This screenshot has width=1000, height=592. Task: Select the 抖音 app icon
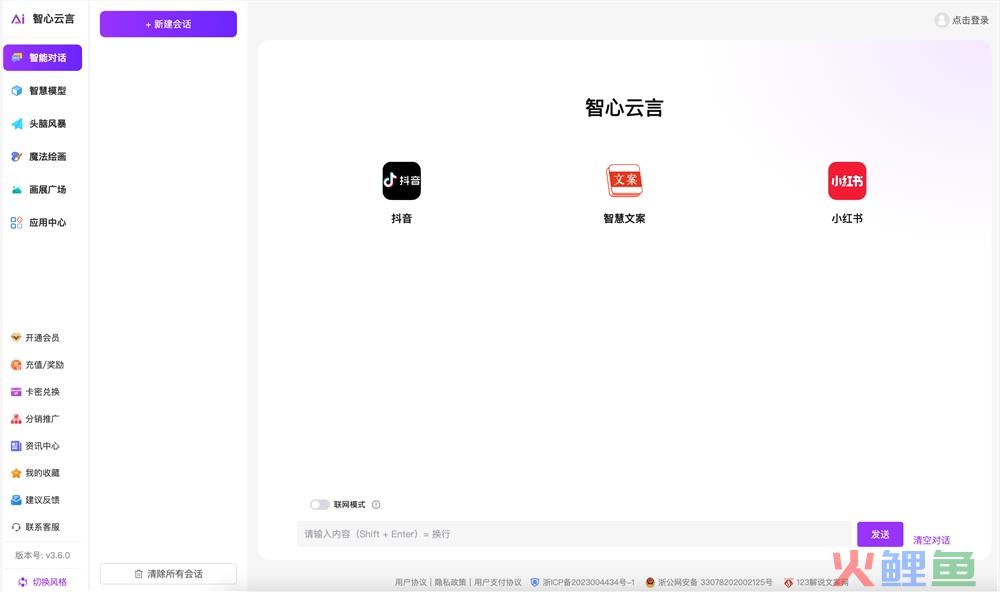(x=402, y=181)
